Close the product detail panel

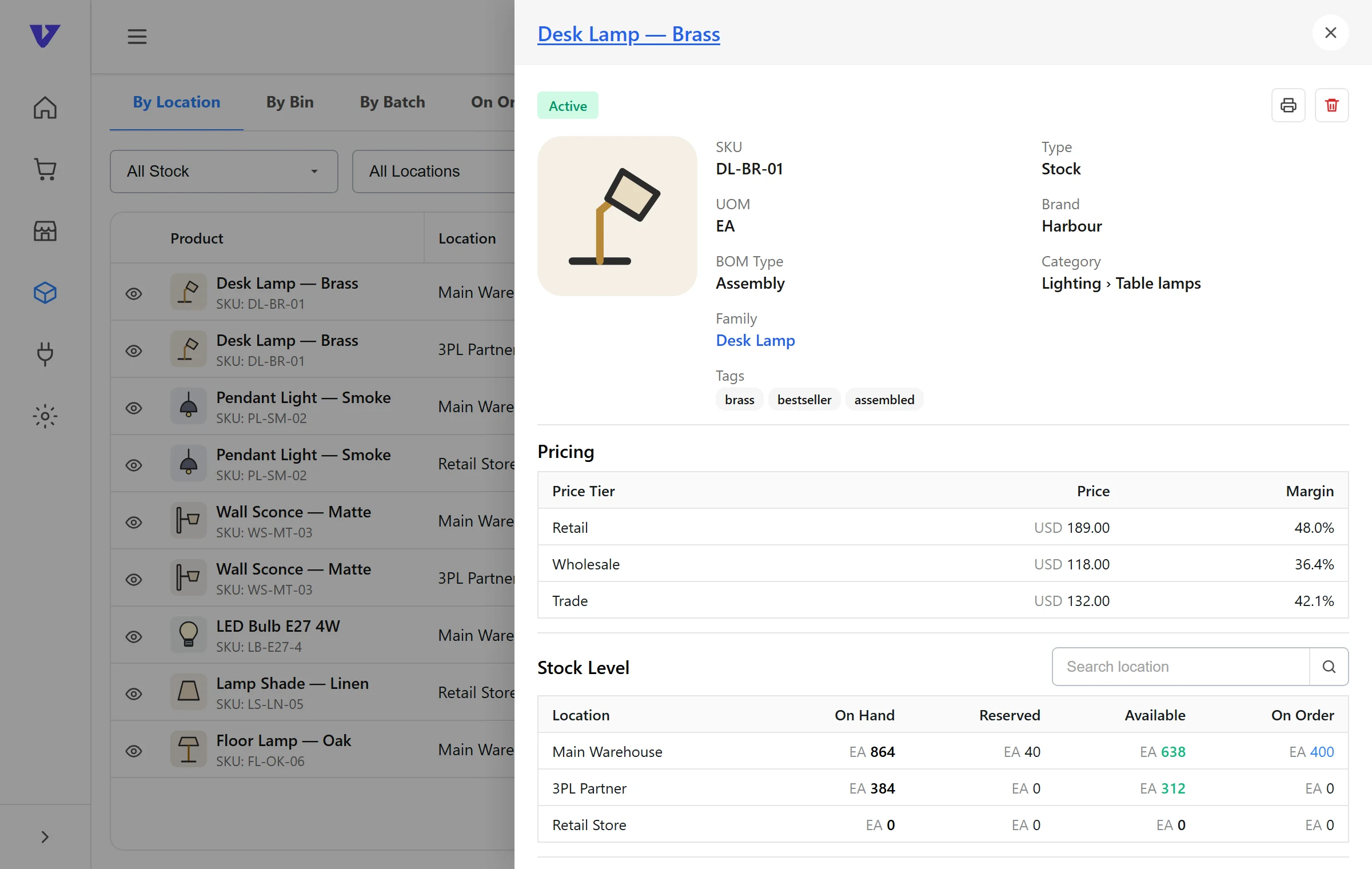tap(1331, 33)
